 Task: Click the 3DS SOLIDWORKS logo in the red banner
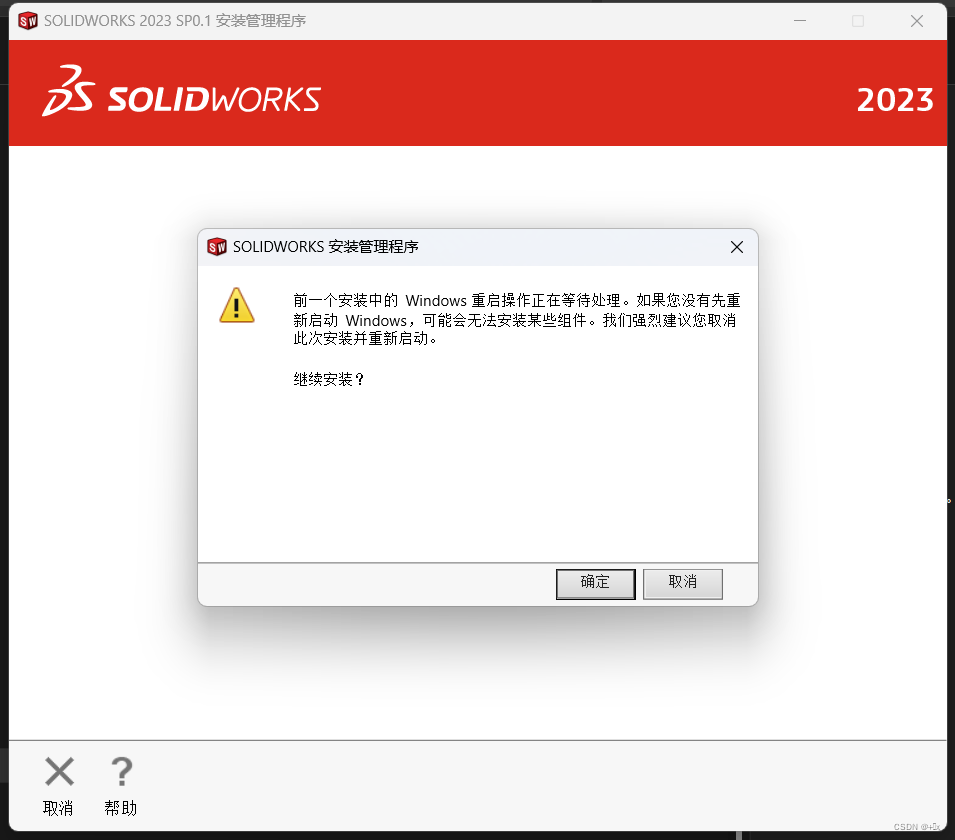[x=181, y=91]
